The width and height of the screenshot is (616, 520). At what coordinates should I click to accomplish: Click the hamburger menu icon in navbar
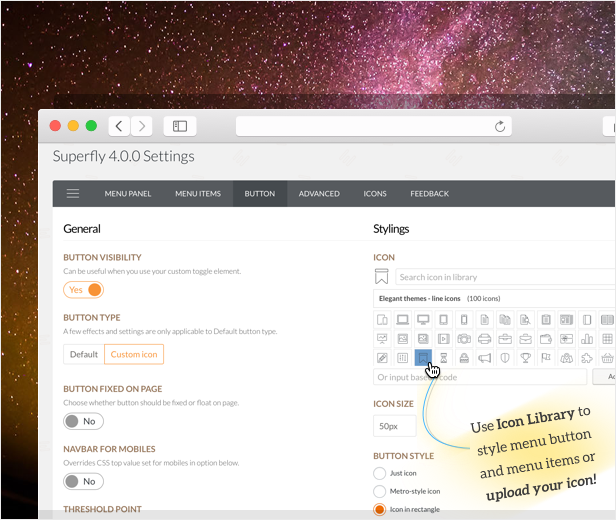(73, 194)
